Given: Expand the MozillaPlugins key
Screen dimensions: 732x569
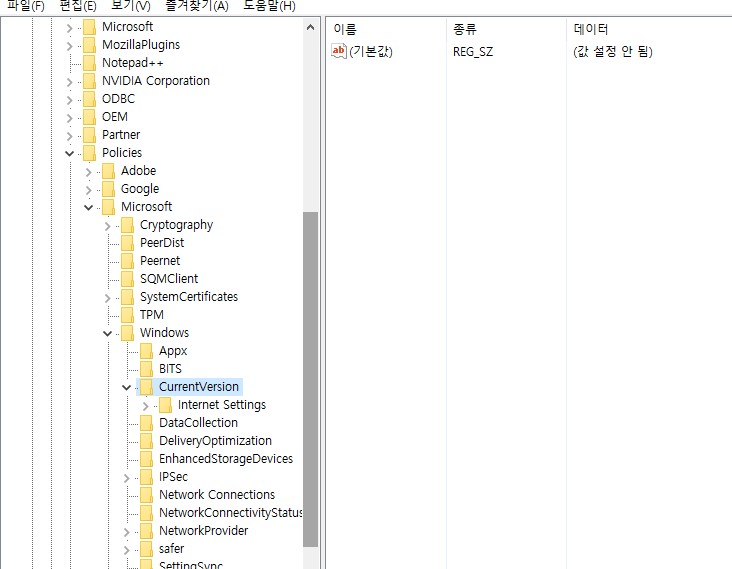Looking at the screenshot, I should point(70,46).
